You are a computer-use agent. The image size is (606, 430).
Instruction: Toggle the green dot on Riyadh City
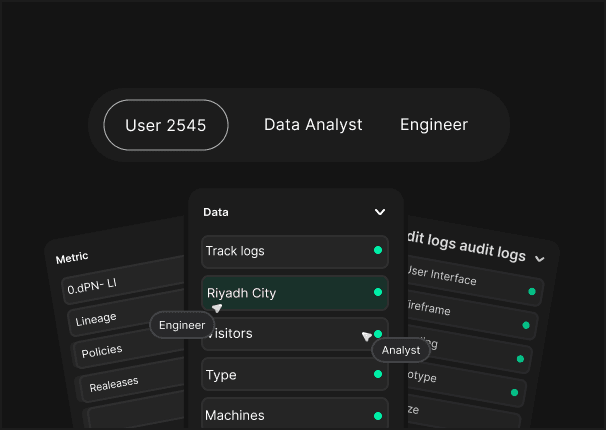pos(377,293)
